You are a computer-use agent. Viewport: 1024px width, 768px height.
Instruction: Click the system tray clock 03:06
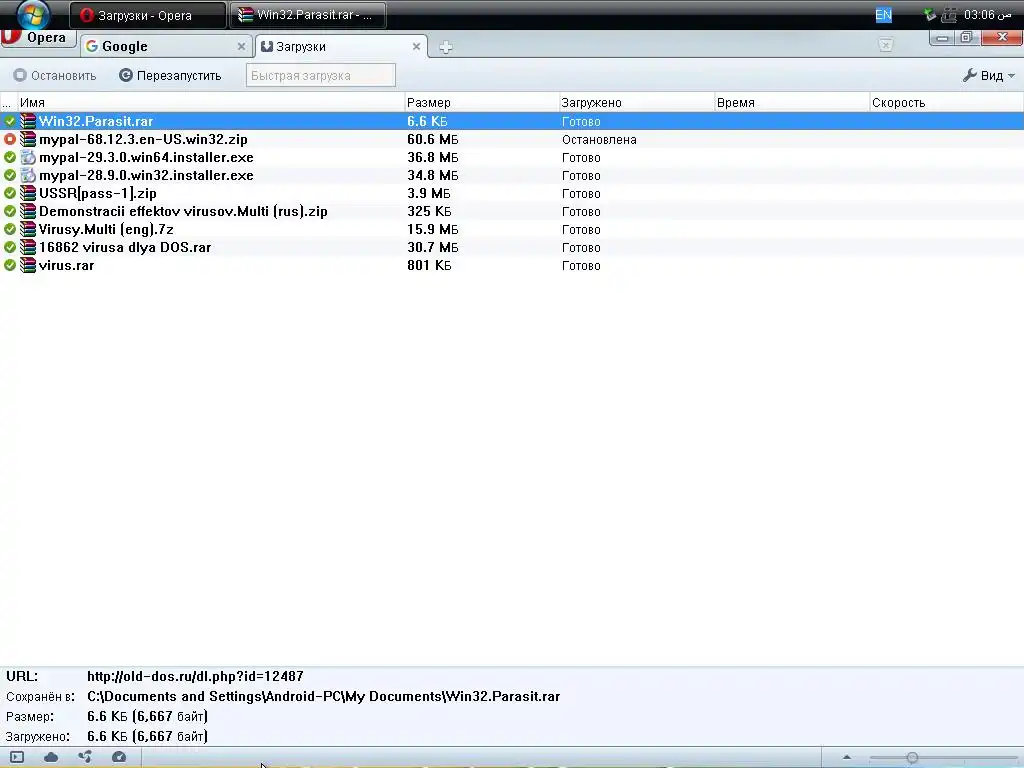(x=987, y=14)
